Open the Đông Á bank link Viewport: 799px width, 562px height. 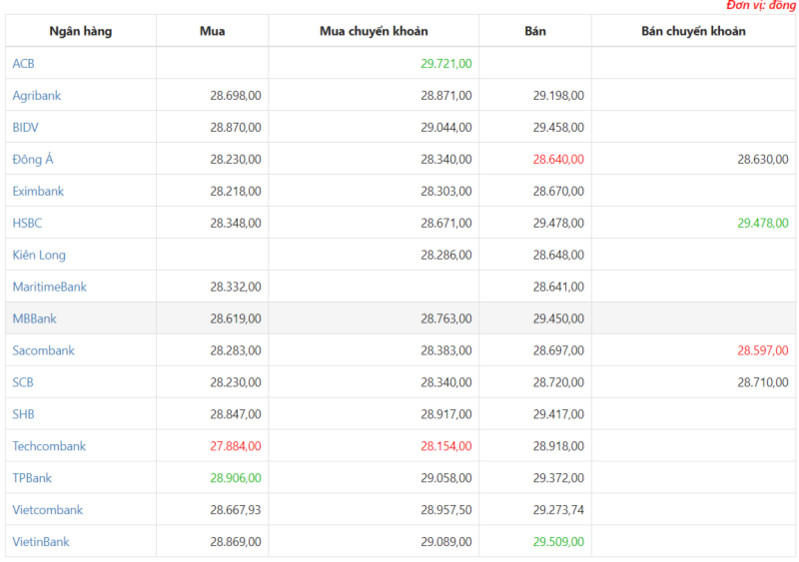pos(33,159)
